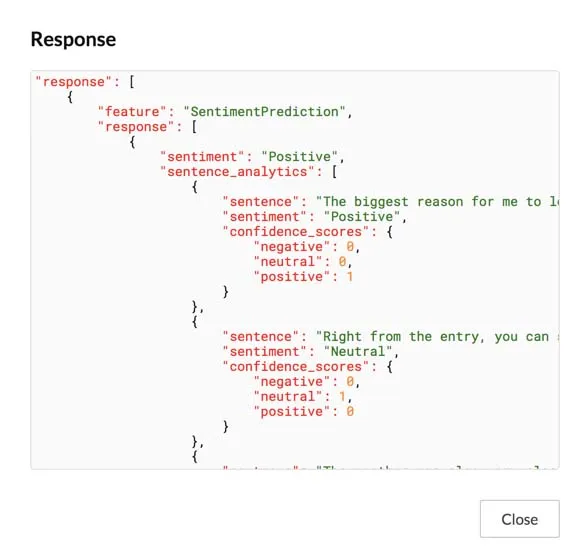588x558 pixels.
Task: Select the "Neutral" sentiment value
Action: tap(357, 352)
